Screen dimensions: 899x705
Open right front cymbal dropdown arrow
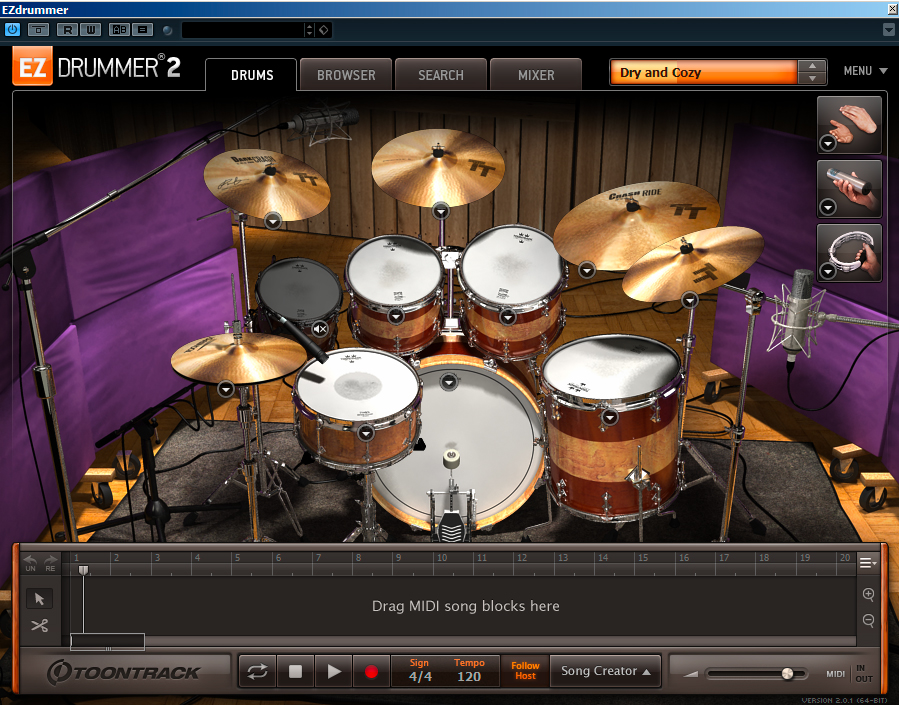(690, 299)
